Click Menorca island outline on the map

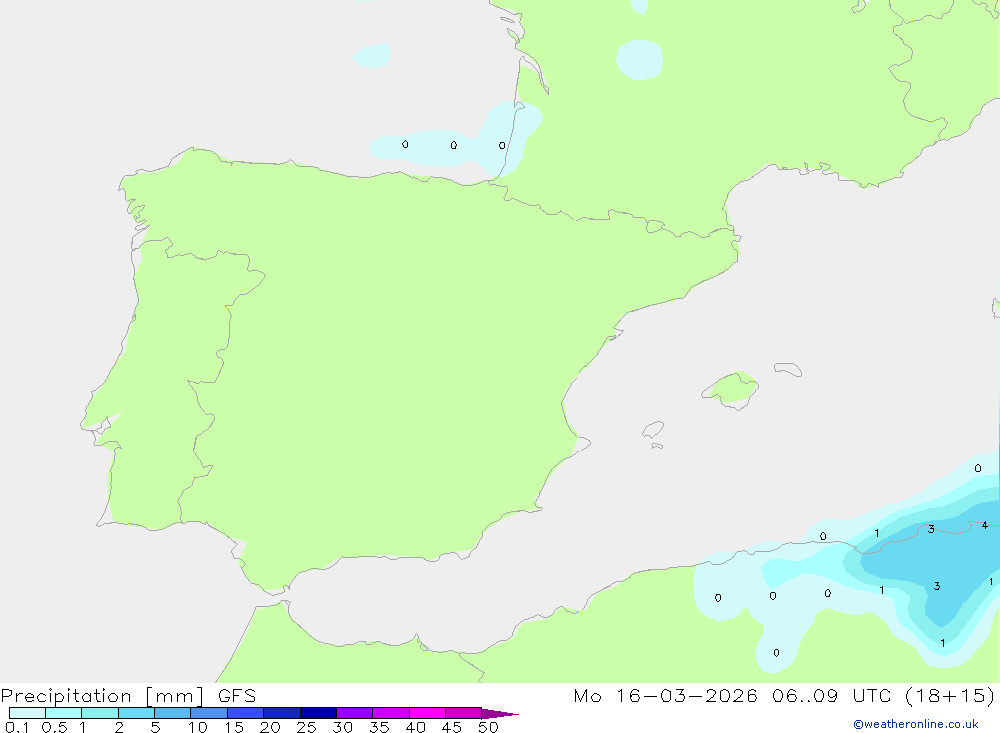(788, 369)
